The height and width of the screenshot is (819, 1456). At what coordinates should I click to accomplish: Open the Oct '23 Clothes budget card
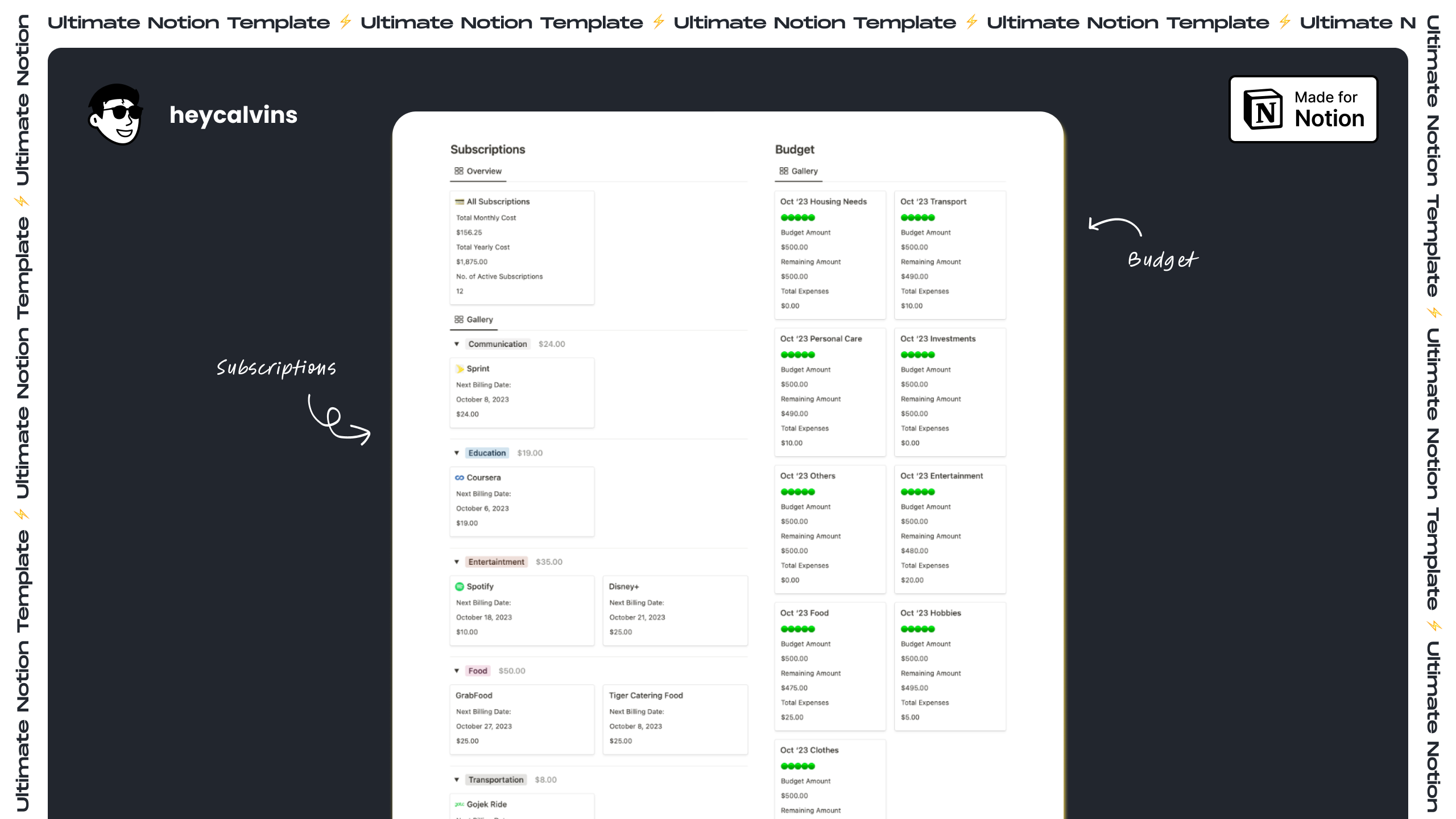pyautogui.click(x=830, y=779)
